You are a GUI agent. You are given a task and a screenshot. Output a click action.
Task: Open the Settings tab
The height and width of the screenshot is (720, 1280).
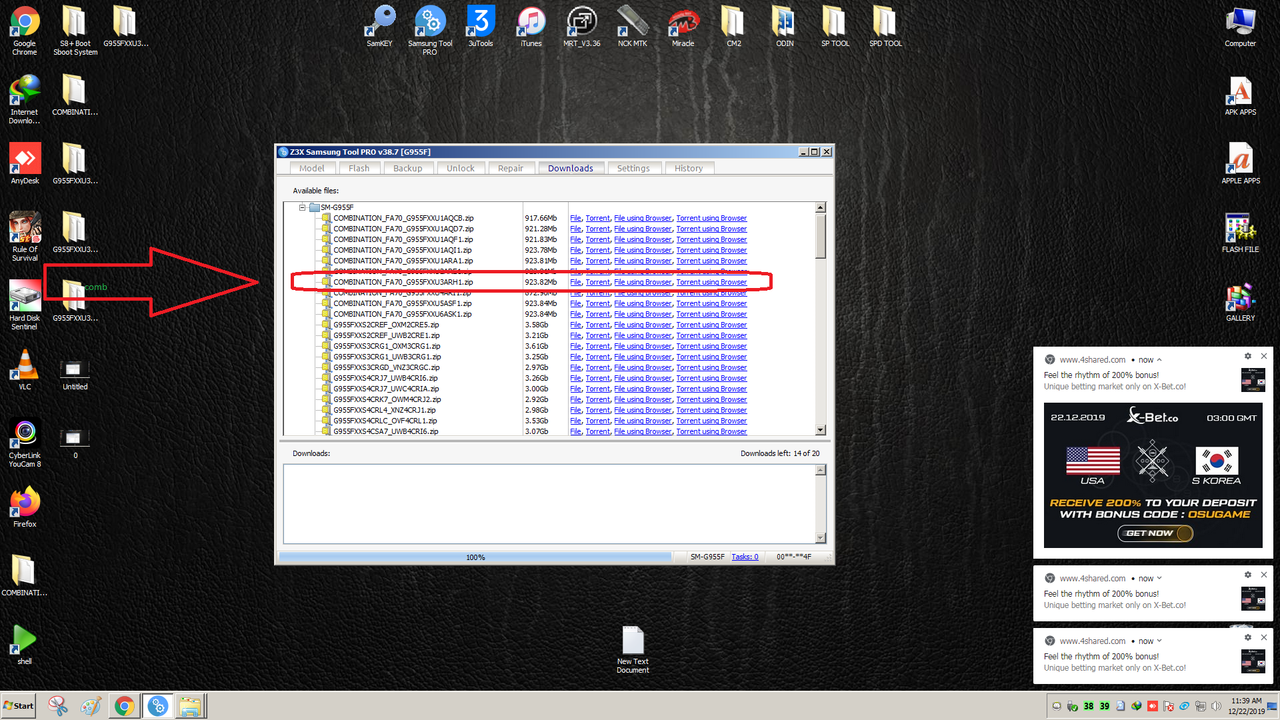[633, 168]
